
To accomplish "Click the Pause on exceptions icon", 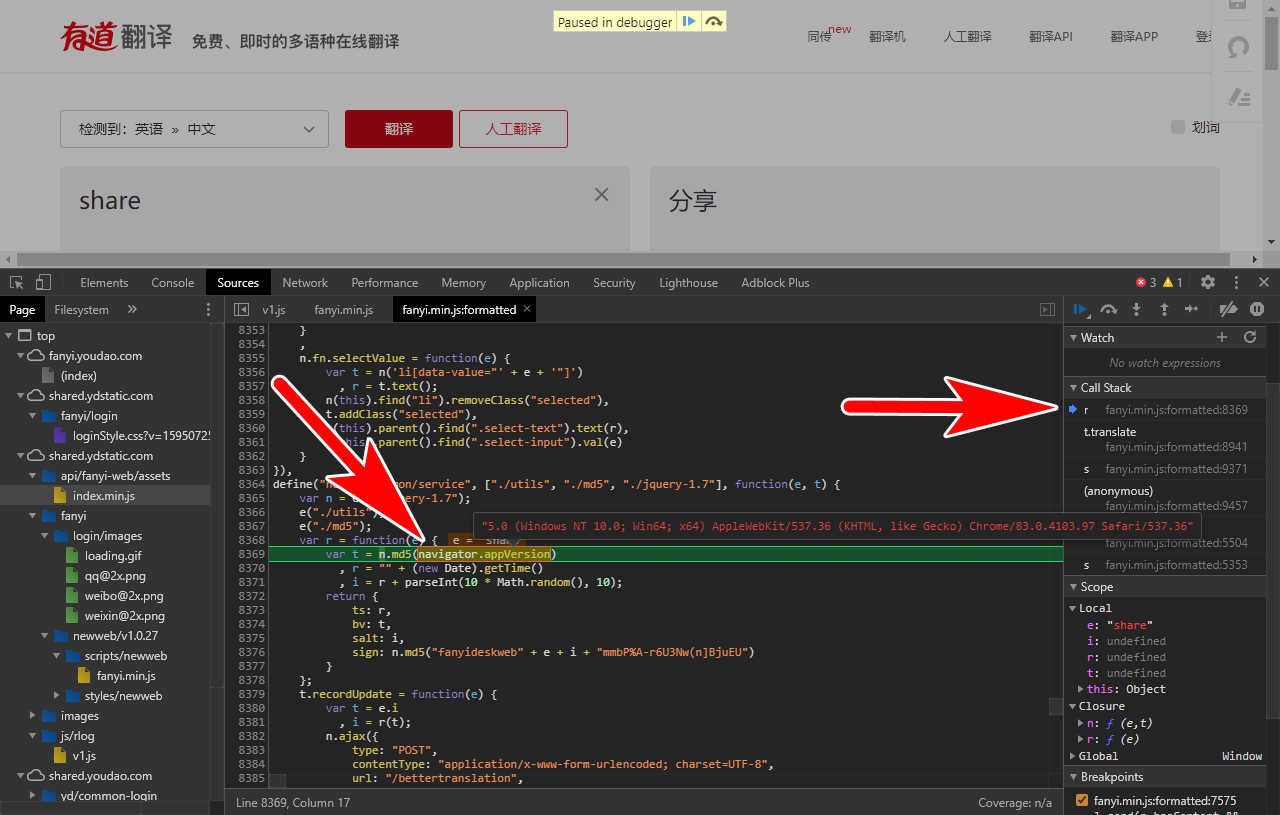I will [x=1257, y=309].
